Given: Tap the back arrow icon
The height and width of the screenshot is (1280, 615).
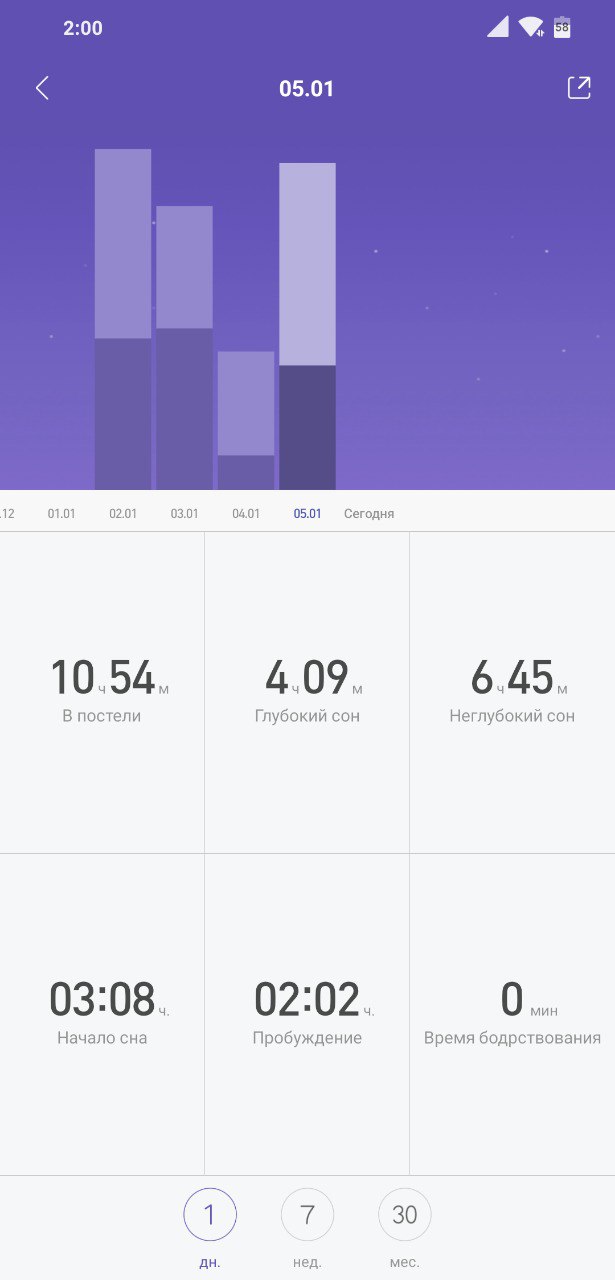Looking at the screenshot, I should [42, 88].
